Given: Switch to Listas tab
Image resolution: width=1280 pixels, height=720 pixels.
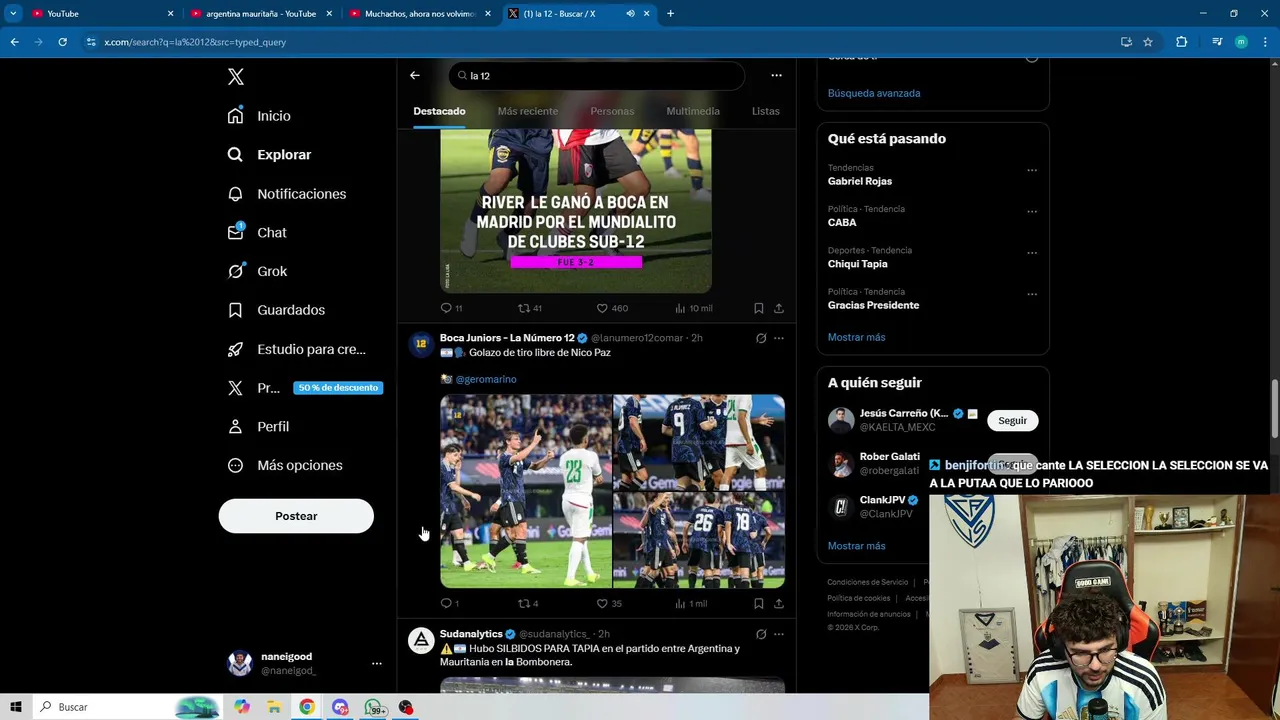Looking at the screenshot, I should pyautogui.click(x=765, y=111).
